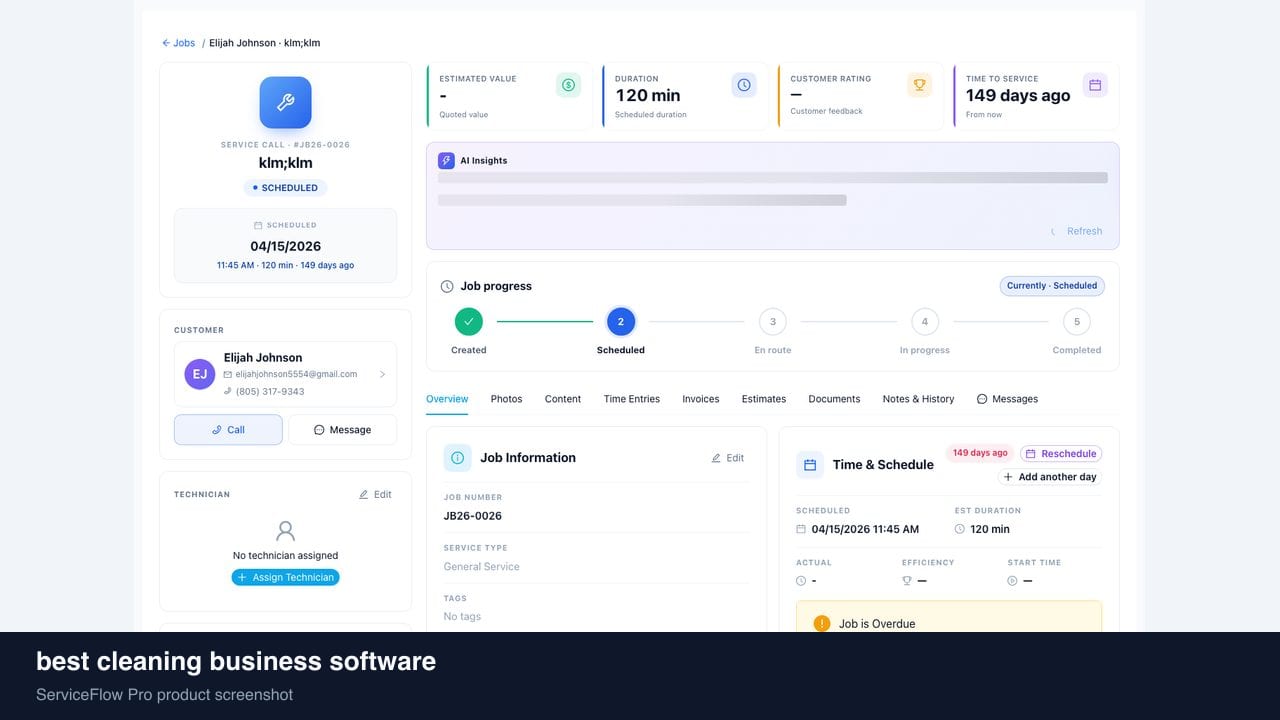The height and width of the screenshot is (720, 1280).
Task: Click Assign Technician button
Action: coord(285,577)
